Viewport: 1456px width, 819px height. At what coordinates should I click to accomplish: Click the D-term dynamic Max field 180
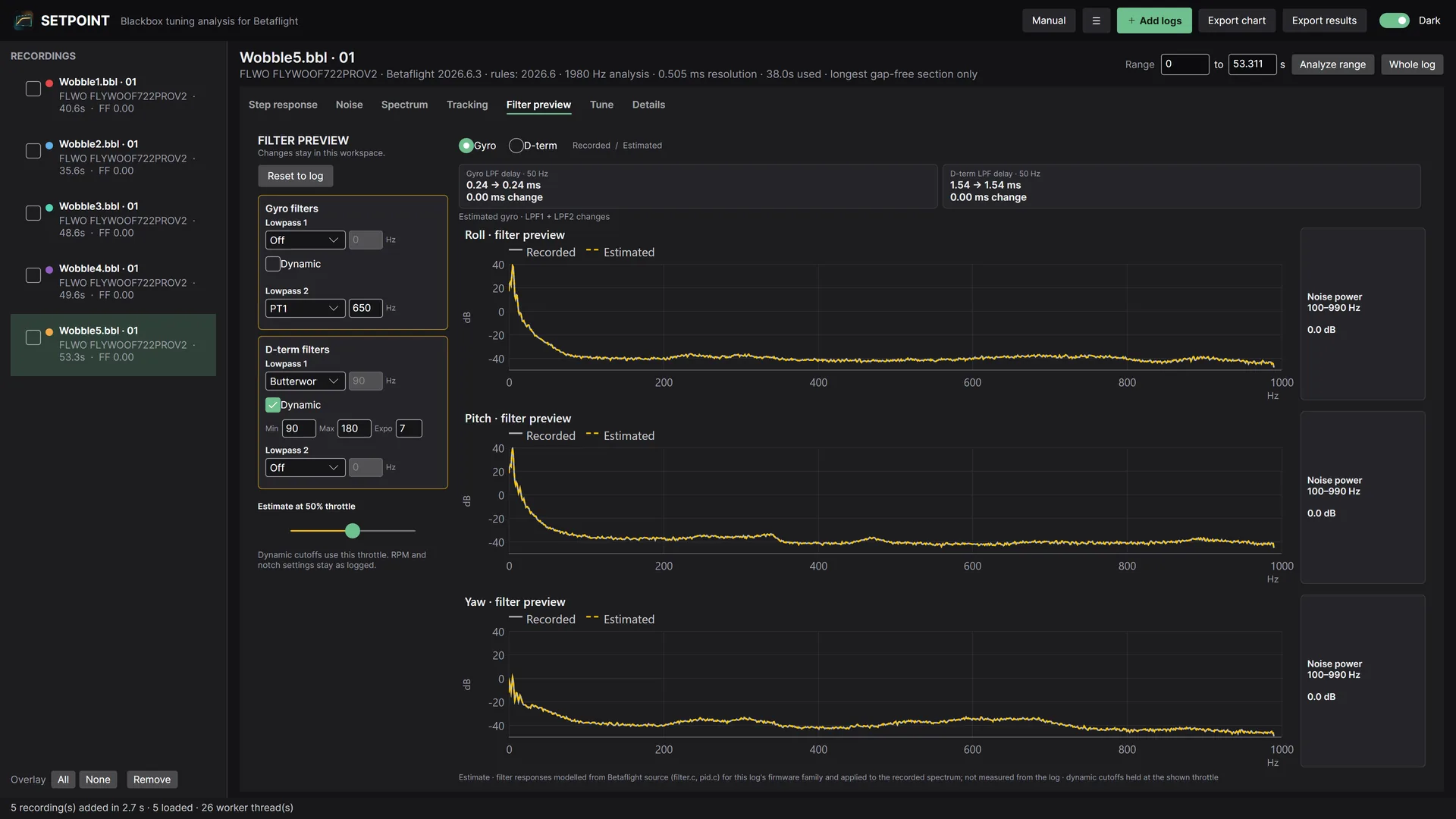coord(354,428)
